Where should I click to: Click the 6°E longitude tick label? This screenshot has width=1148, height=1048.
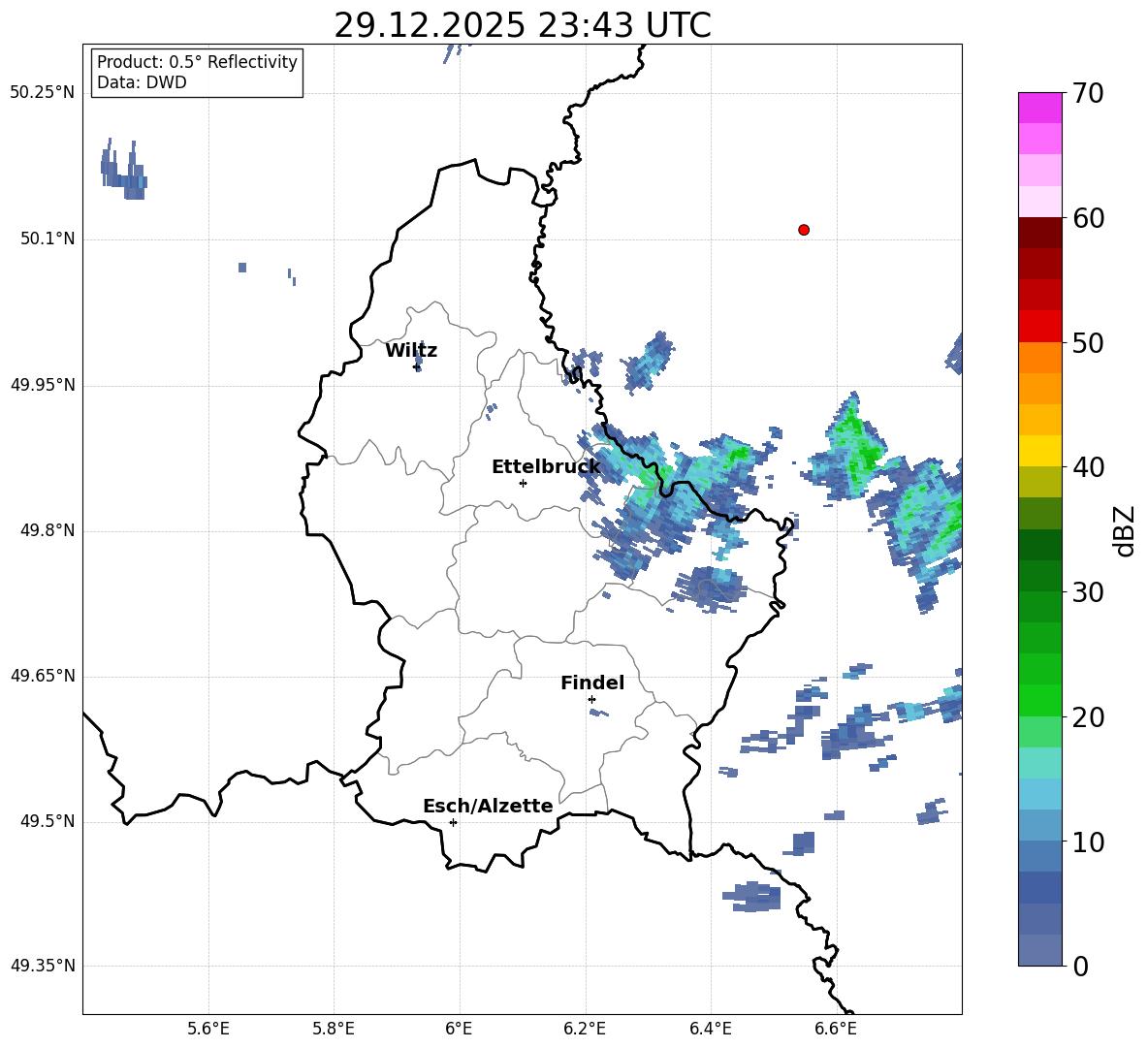point(459,1029)
